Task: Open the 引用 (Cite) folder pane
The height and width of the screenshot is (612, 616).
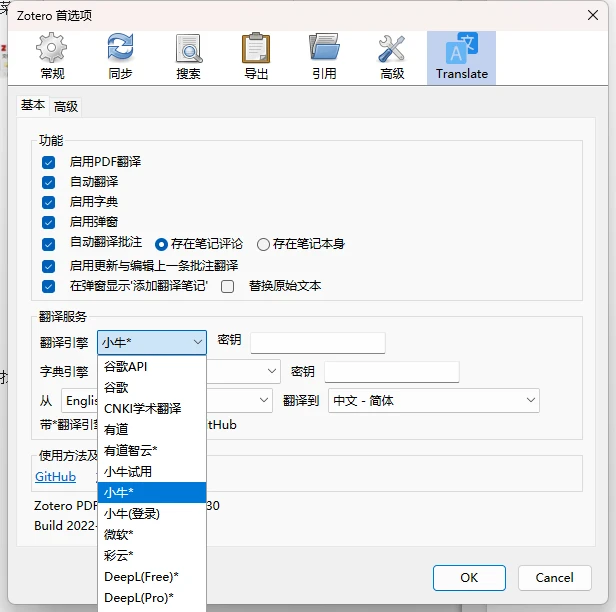Action: click(324, 57)
